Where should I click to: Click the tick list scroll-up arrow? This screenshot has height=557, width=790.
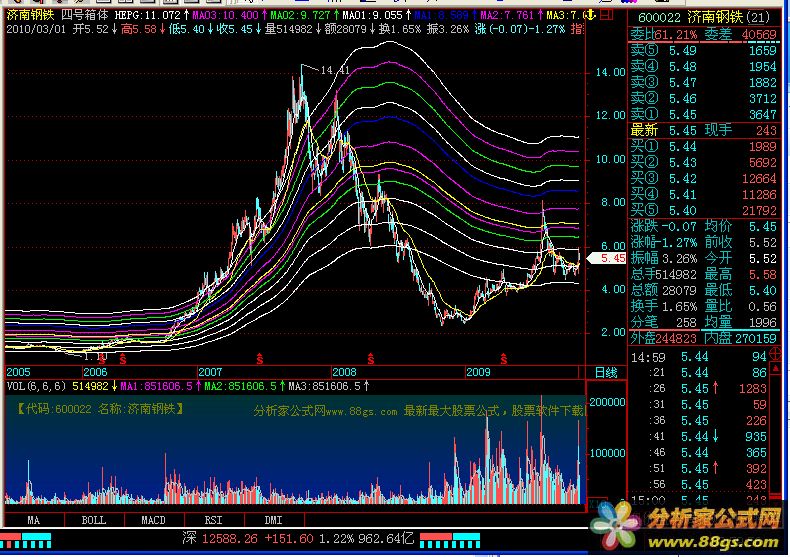776,369
